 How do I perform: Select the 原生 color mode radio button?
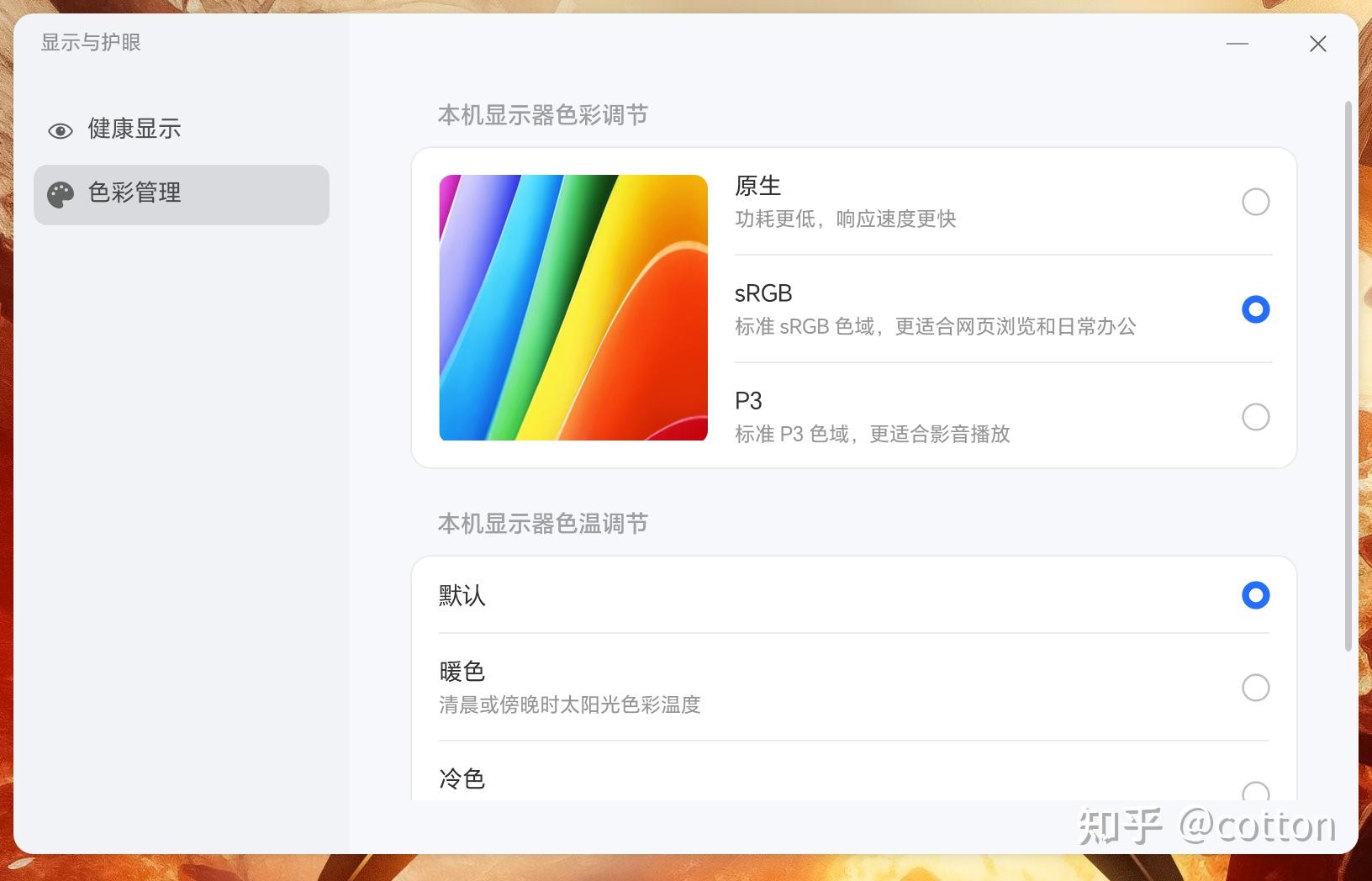click(1256, 202)
